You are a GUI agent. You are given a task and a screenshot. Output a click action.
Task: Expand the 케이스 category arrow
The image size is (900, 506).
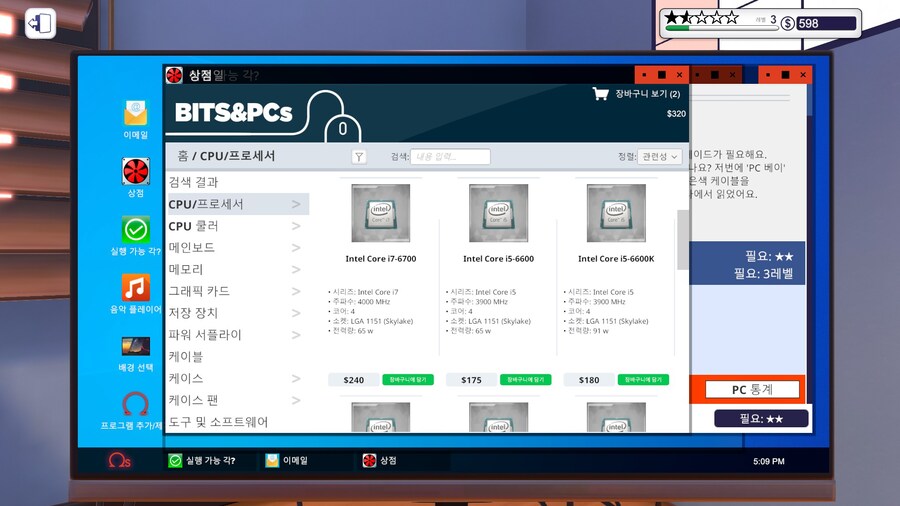tap(296, 379)
